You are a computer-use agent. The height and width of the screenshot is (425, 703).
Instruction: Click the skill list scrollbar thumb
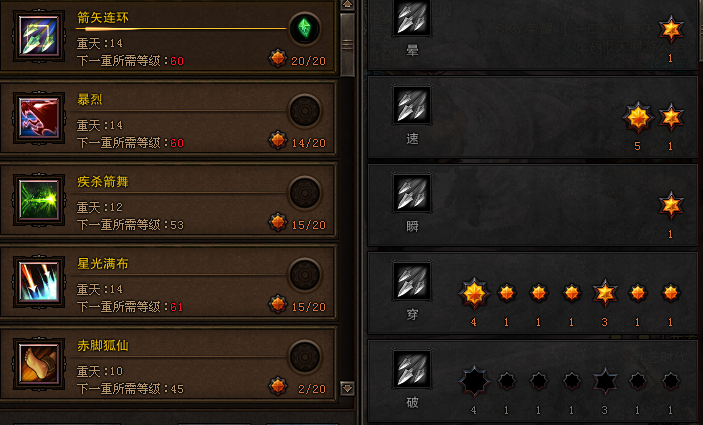coord(347,44)
